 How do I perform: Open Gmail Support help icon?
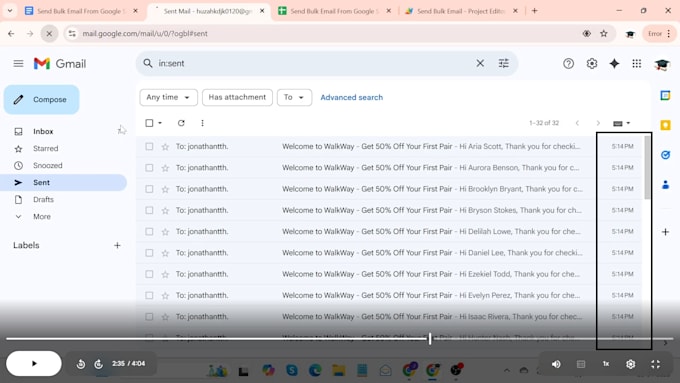568,64
